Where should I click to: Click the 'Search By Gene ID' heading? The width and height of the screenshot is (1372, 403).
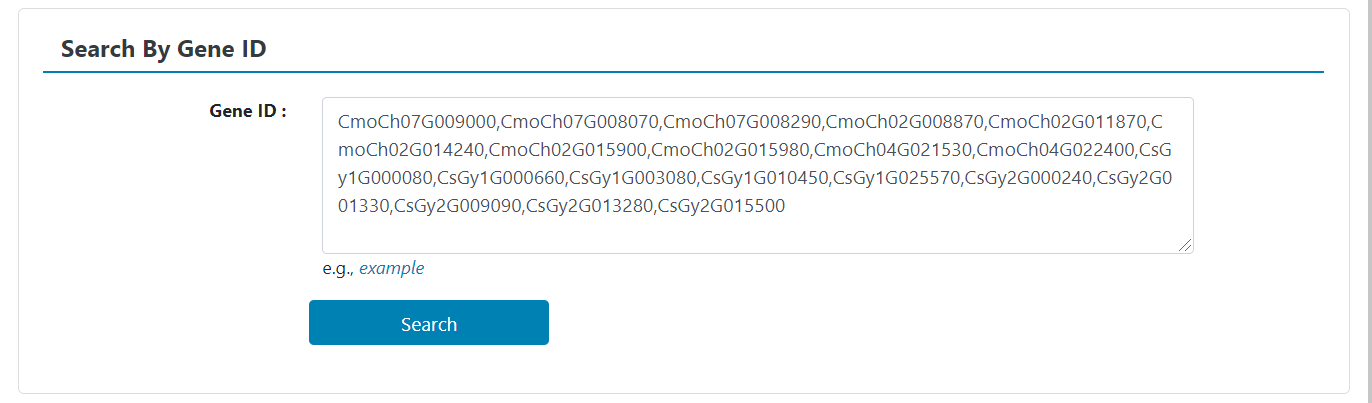(x=163, y=48)
